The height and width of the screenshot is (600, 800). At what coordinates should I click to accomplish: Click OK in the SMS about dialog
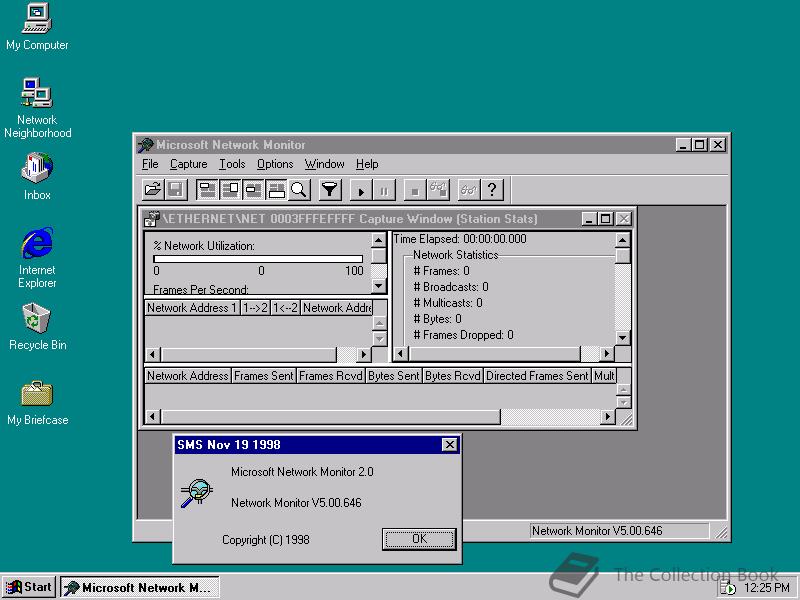coord(419,539)
